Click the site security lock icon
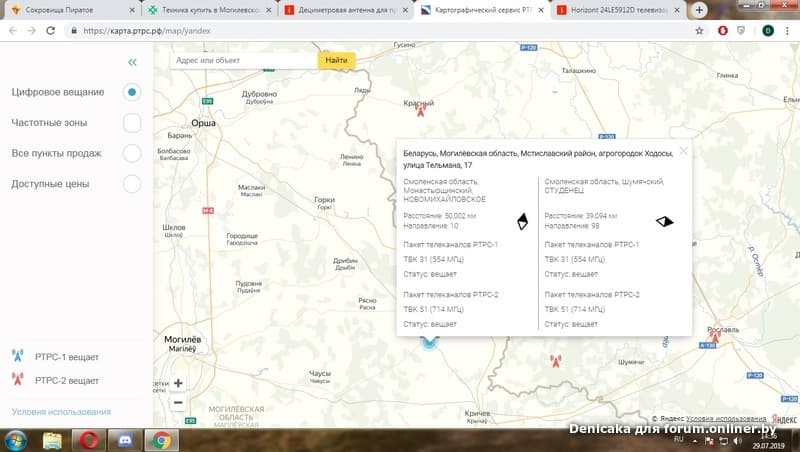 (x=74, y=31)
